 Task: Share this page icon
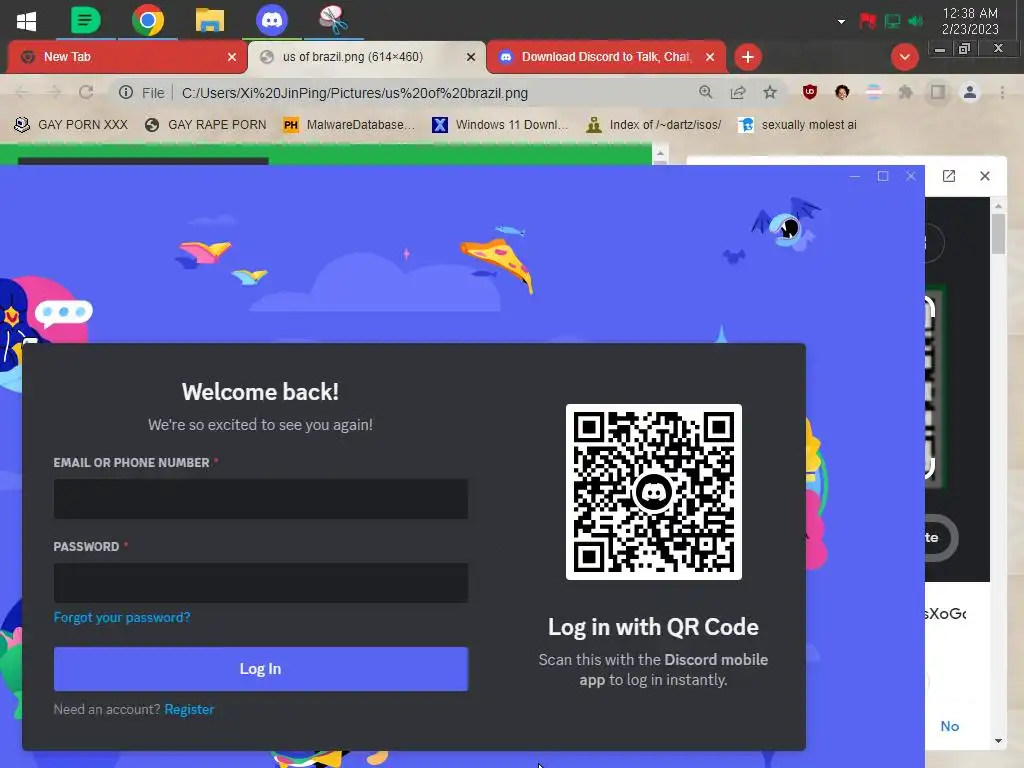(x=738, y=93)
